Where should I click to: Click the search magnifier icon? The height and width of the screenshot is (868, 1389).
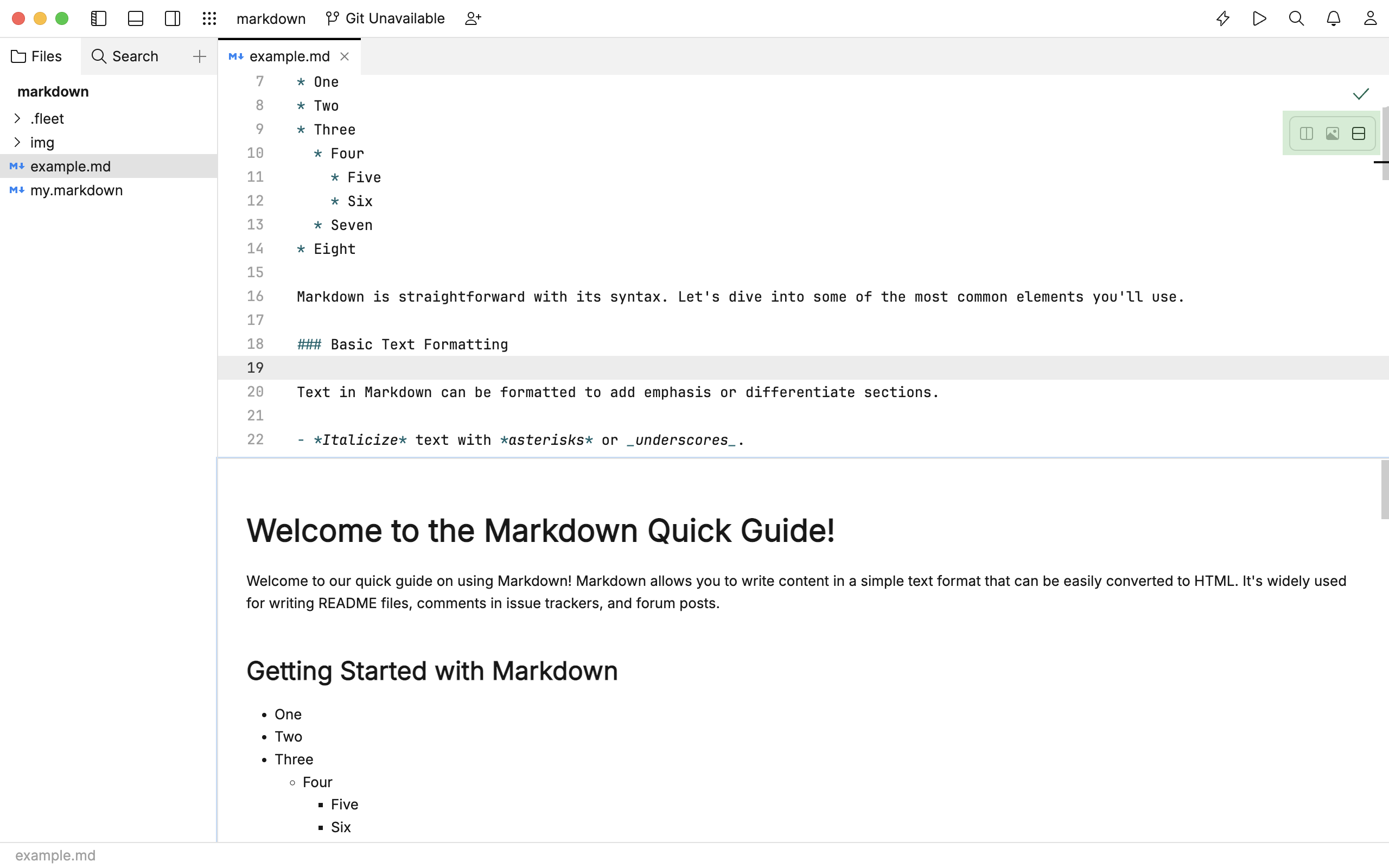click(1296, 18)
